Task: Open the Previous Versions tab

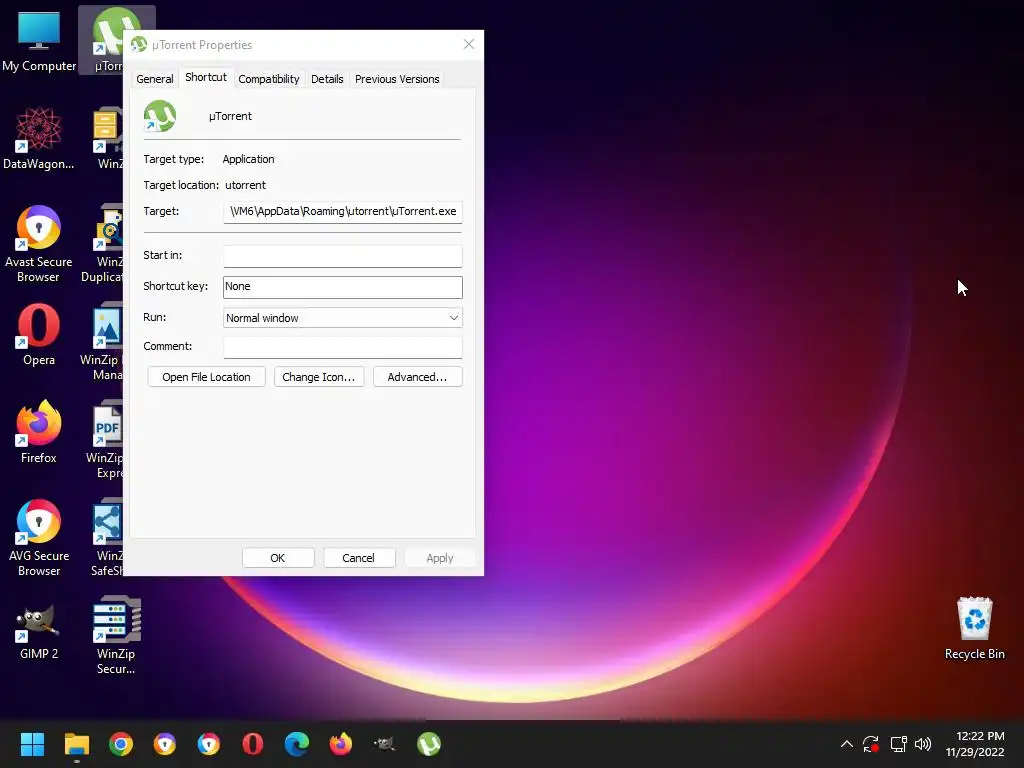Action: pyautogui.click(x=397, y=79)
